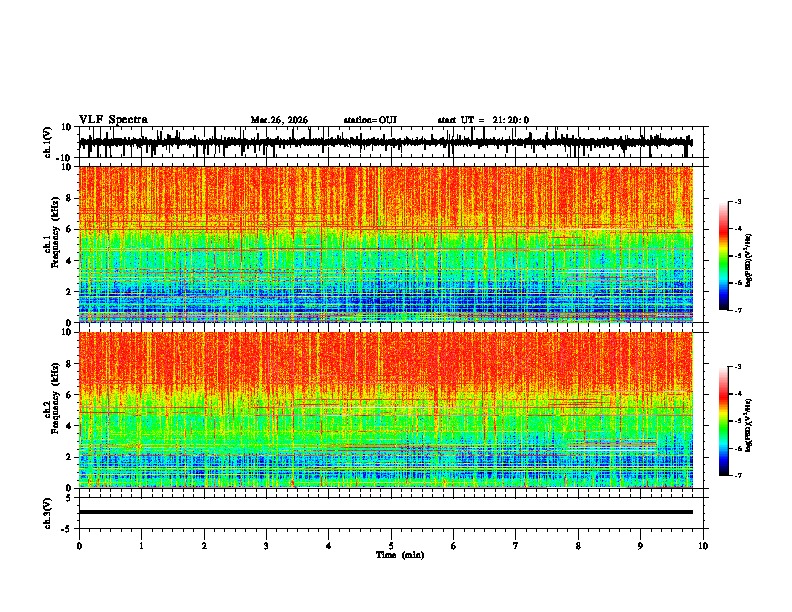792x612 pixels.
Task: Click the time axis tick label "10"
Action: [703, 546]
